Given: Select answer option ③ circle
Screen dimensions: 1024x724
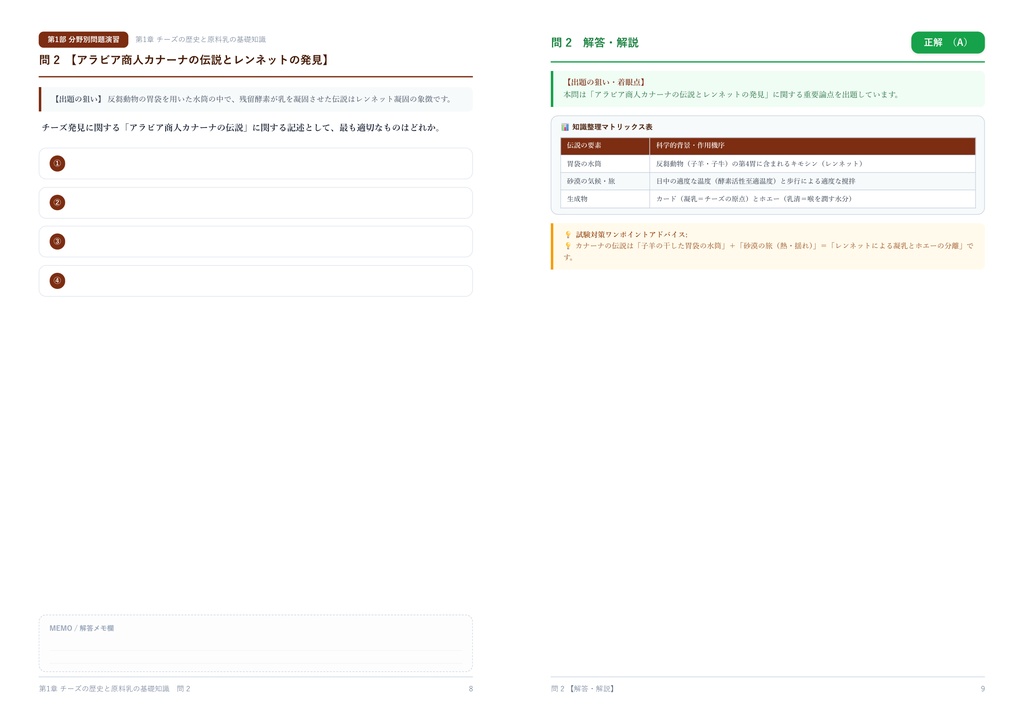Looking at the screenshot, I should pos(57,242).
